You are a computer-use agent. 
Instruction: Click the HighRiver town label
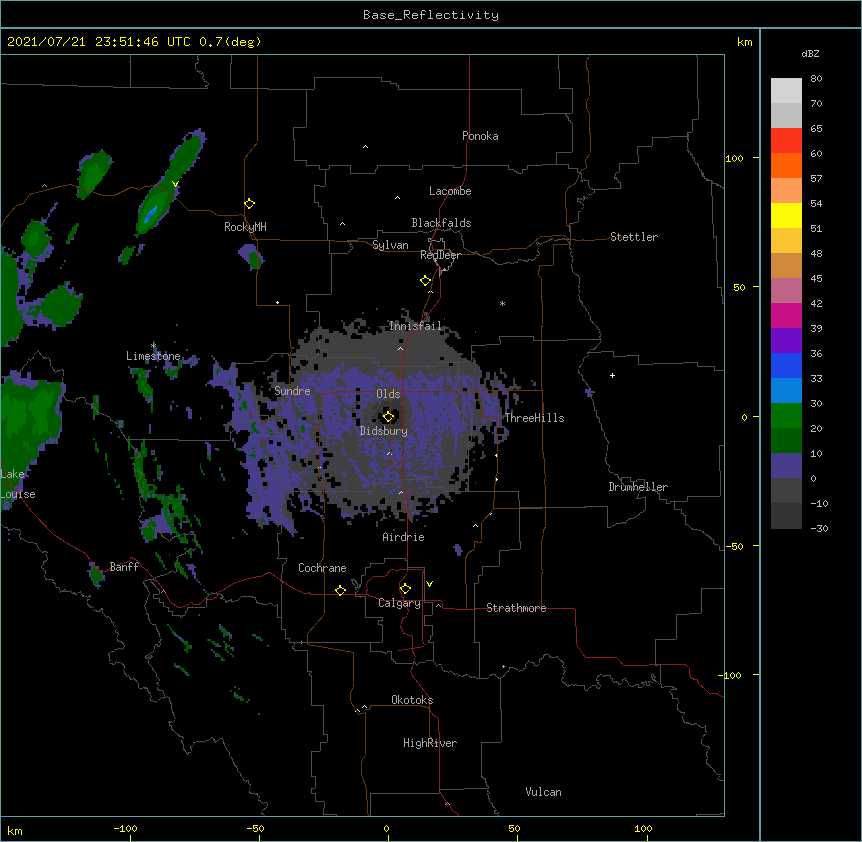coord(430,743)
